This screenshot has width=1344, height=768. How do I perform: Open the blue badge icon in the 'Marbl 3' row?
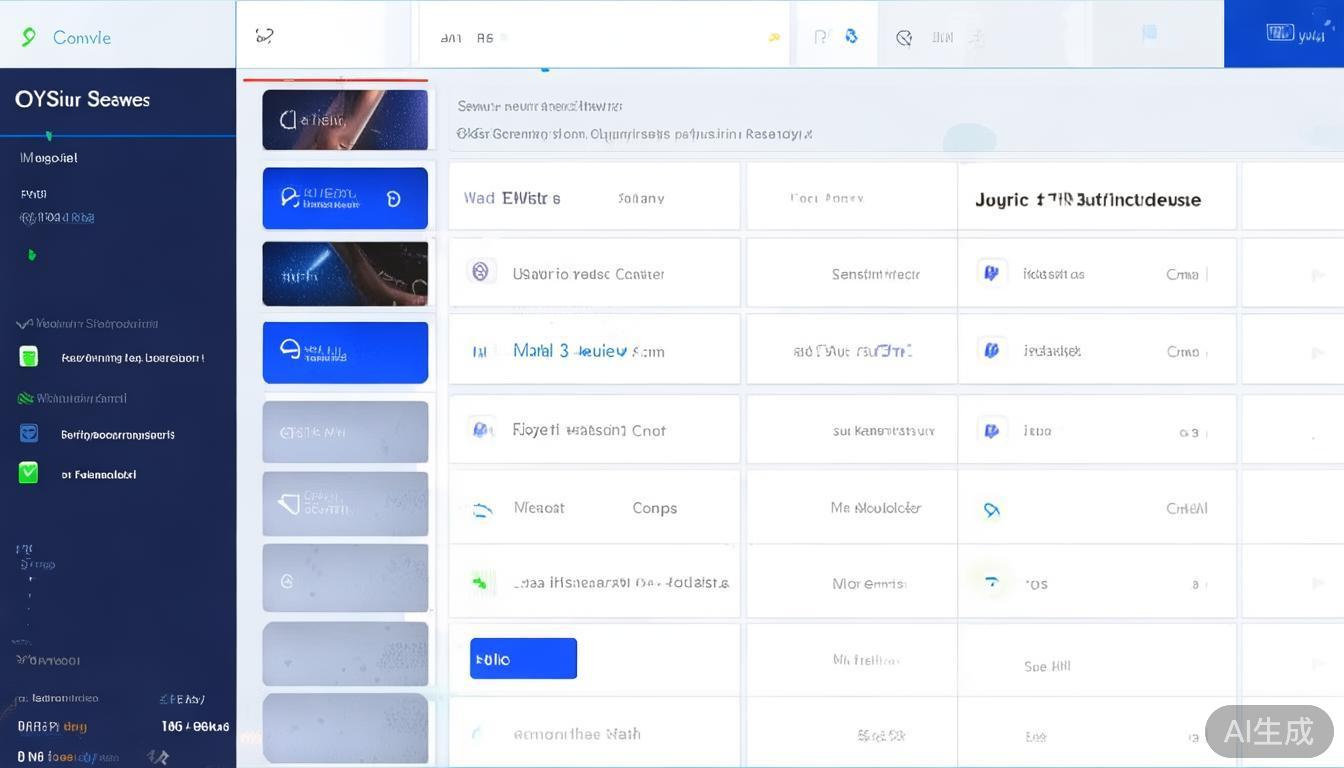click(992, 350)
